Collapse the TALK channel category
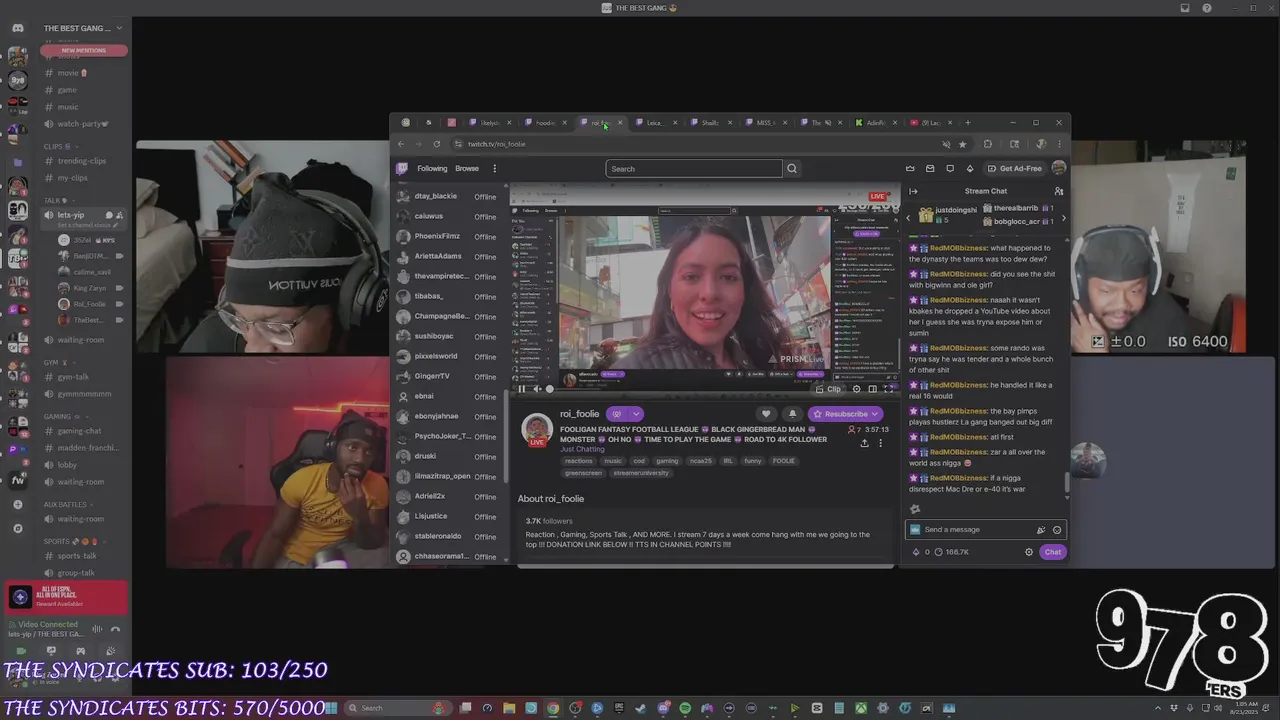Image resolution: width=1280 pixels, height=720 pixels. click(x=58, y=200)
